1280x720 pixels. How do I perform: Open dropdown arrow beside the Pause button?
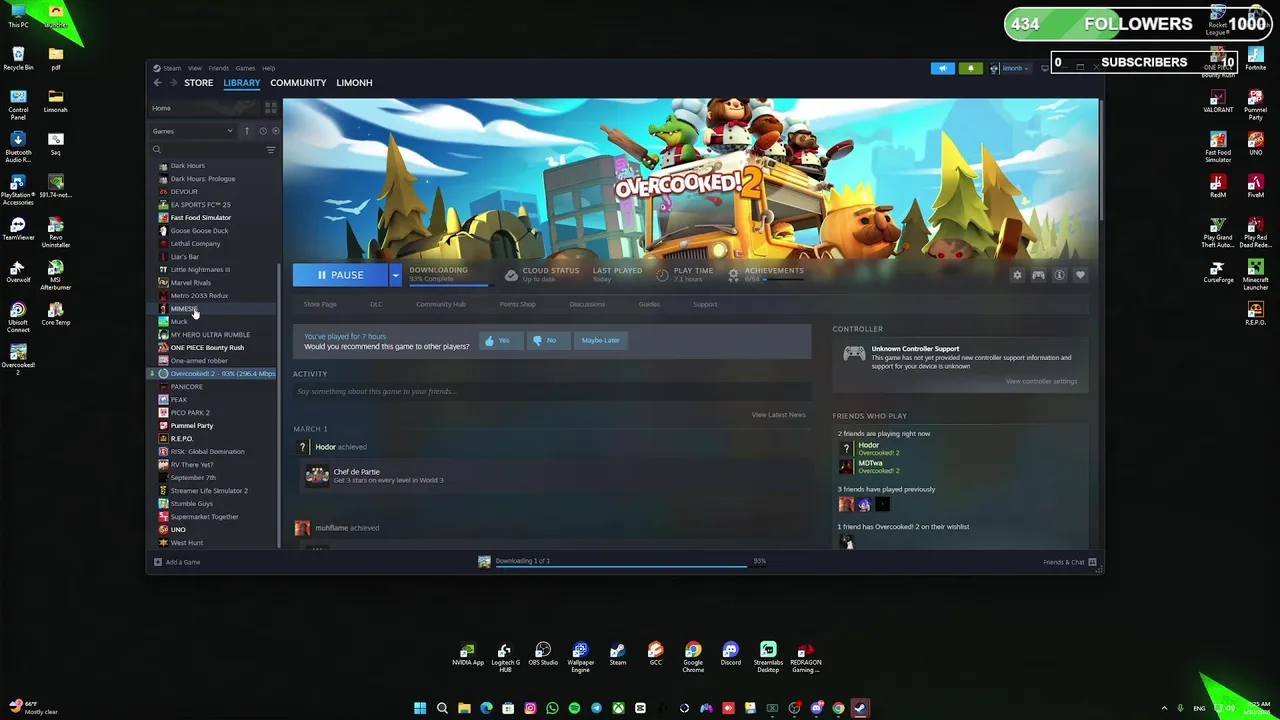click(x=395, y=275)
